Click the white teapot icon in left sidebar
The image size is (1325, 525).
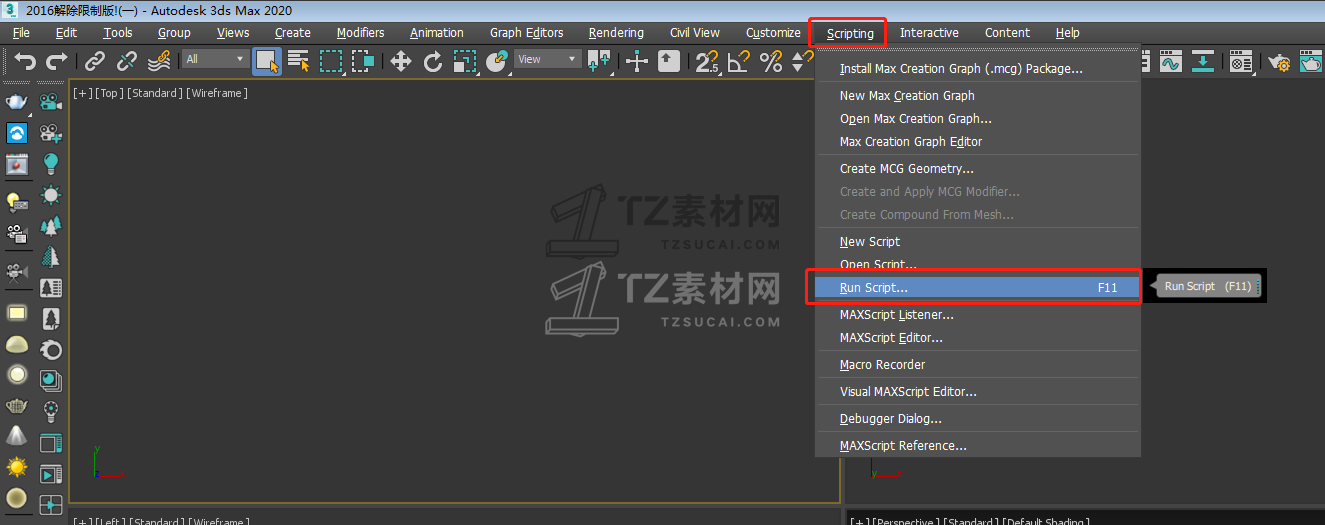tap(17, 103)
